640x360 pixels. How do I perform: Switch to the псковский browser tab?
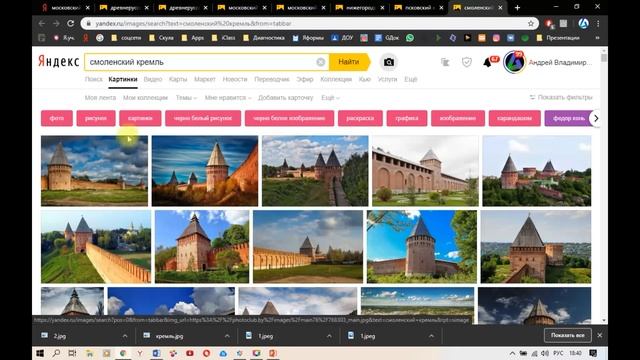[x=418, y=7]
